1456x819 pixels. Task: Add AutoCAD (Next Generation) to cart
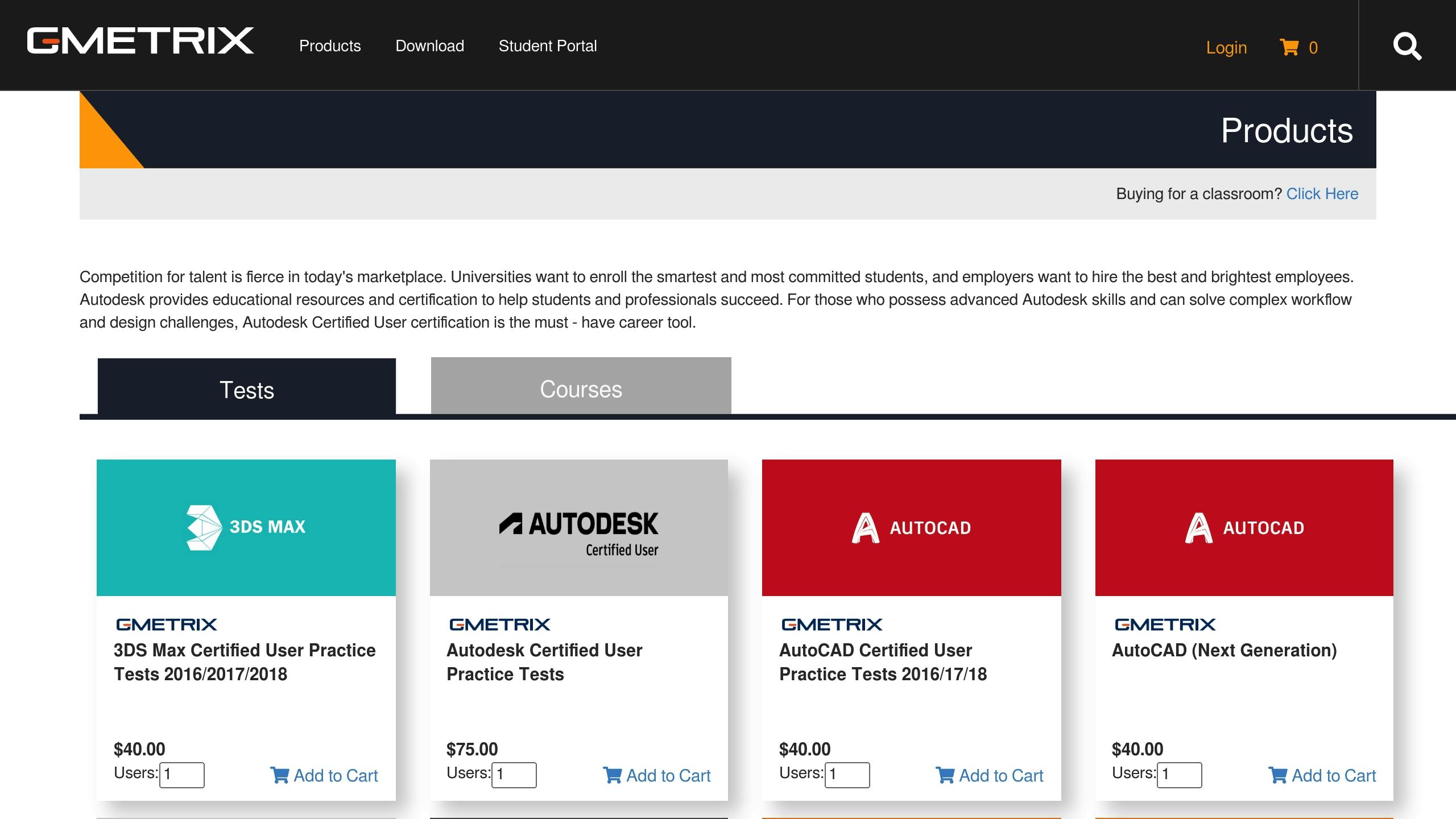(x=1322, y=776)
